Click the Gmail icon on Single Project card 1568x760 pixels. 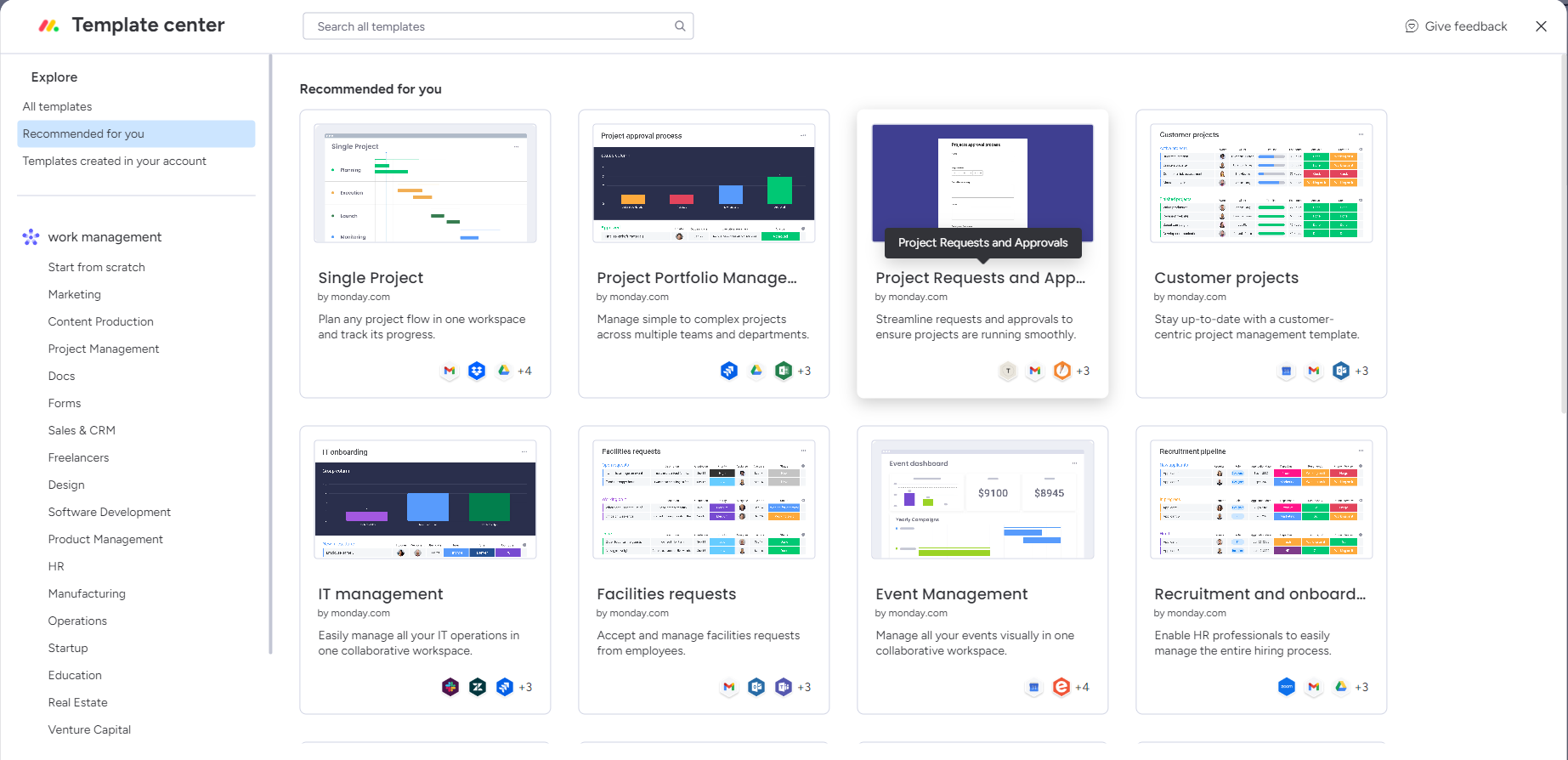coord(450,371)
